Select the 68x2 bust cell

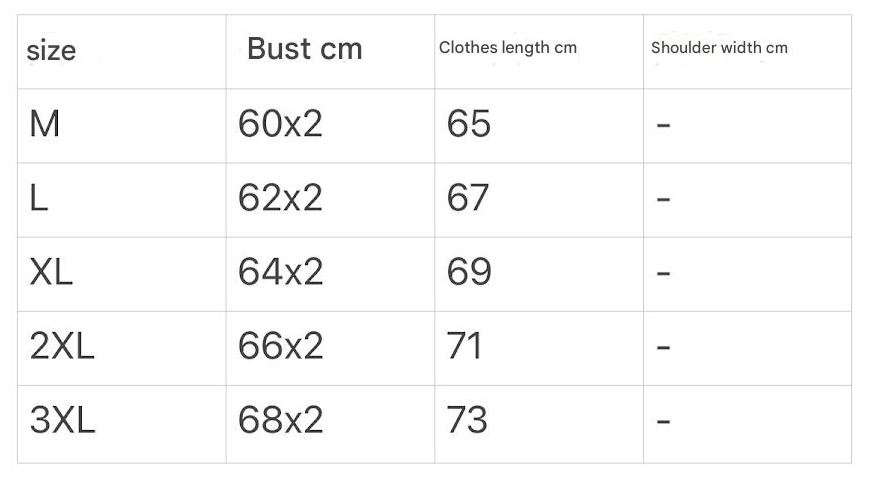[x=280, y=420]
